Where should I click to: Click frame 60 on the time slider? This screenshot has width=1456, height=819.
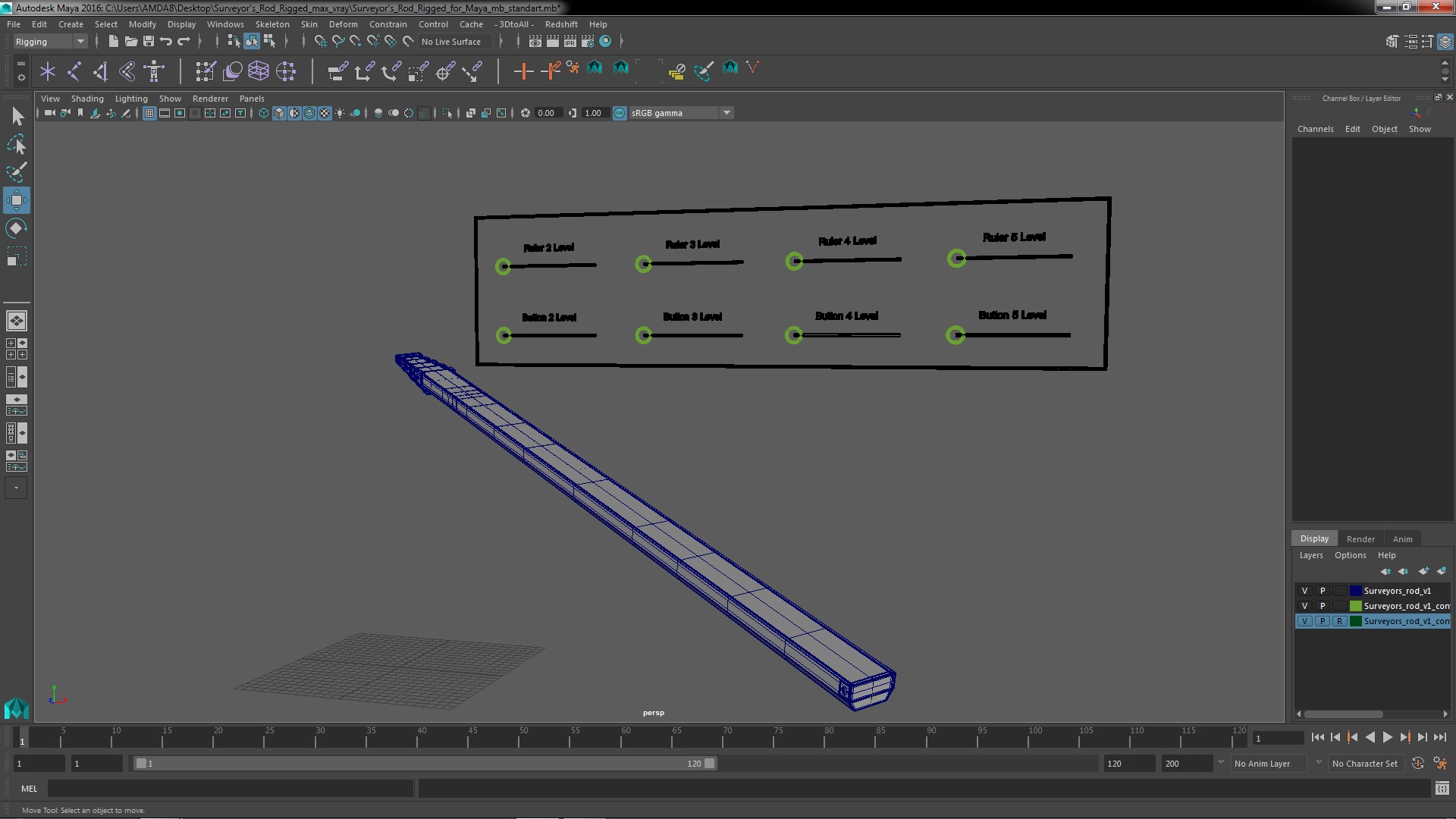pyautogui.click(x=626, y=737)
